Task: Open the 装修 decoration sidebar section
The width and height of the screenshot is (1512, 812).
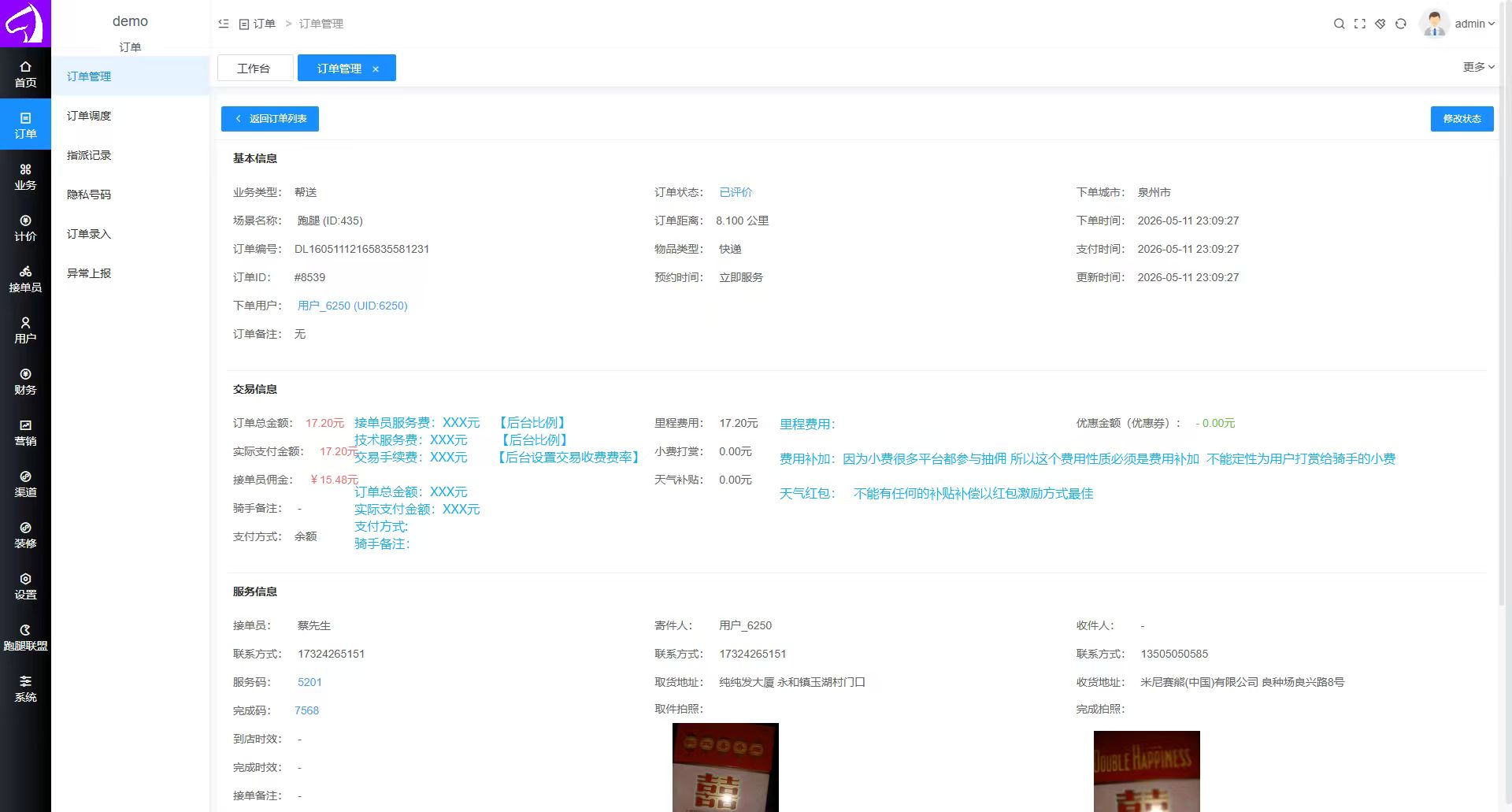Action: 25,535
